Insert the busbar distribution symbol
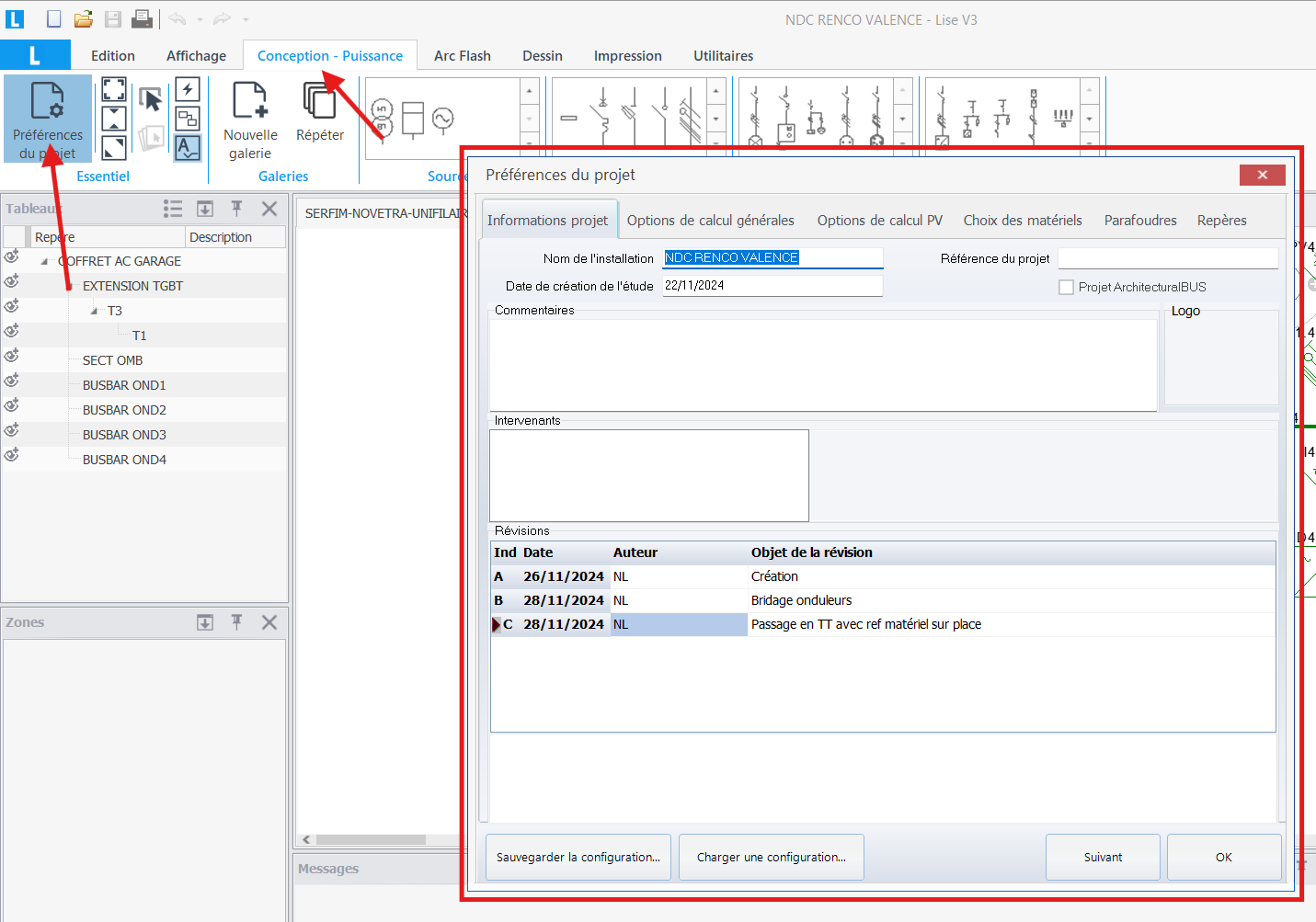 (x=1063, y=117)
